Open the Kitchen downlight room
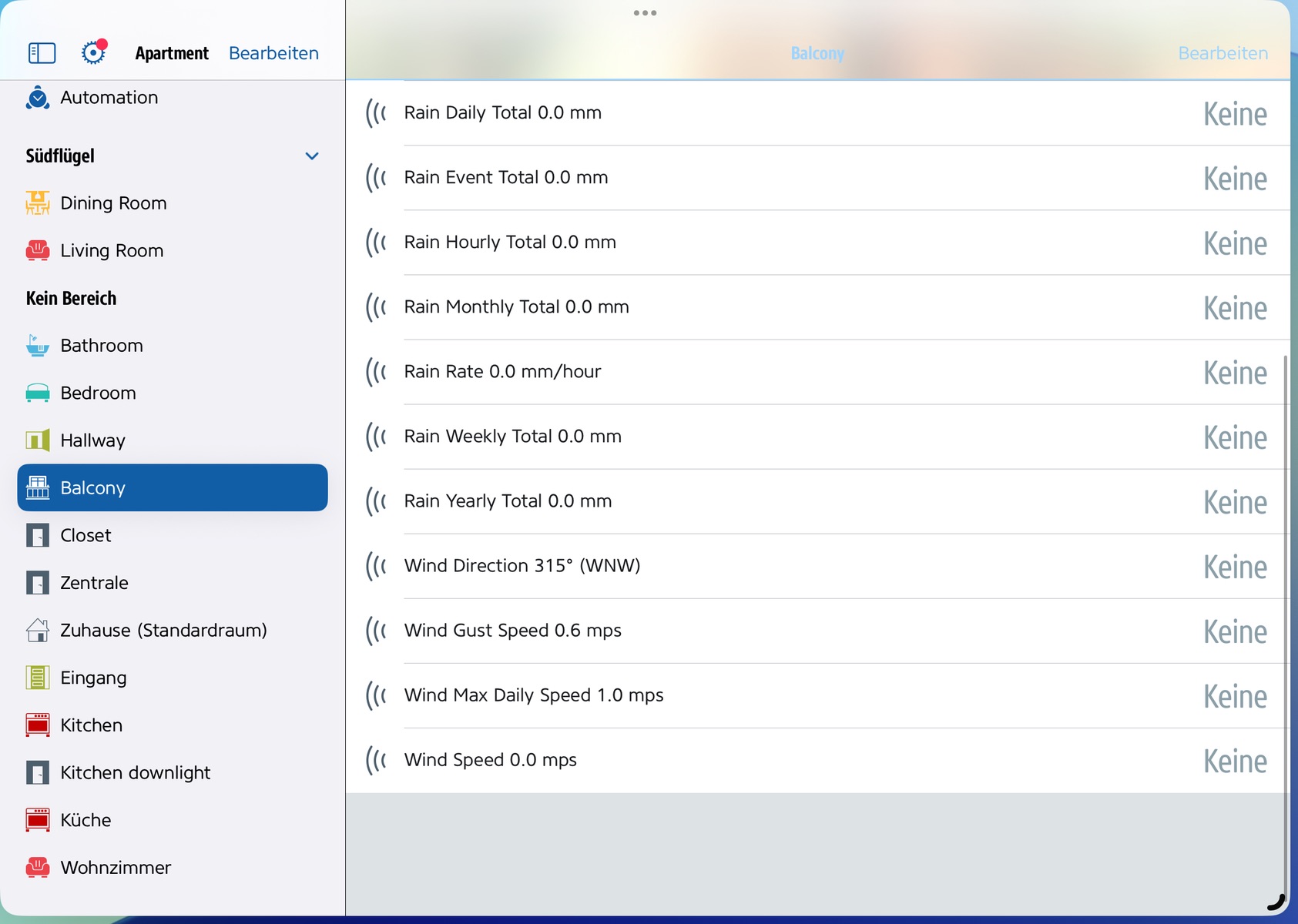Viewport: 1298px width, 924px height. point(135,773)
